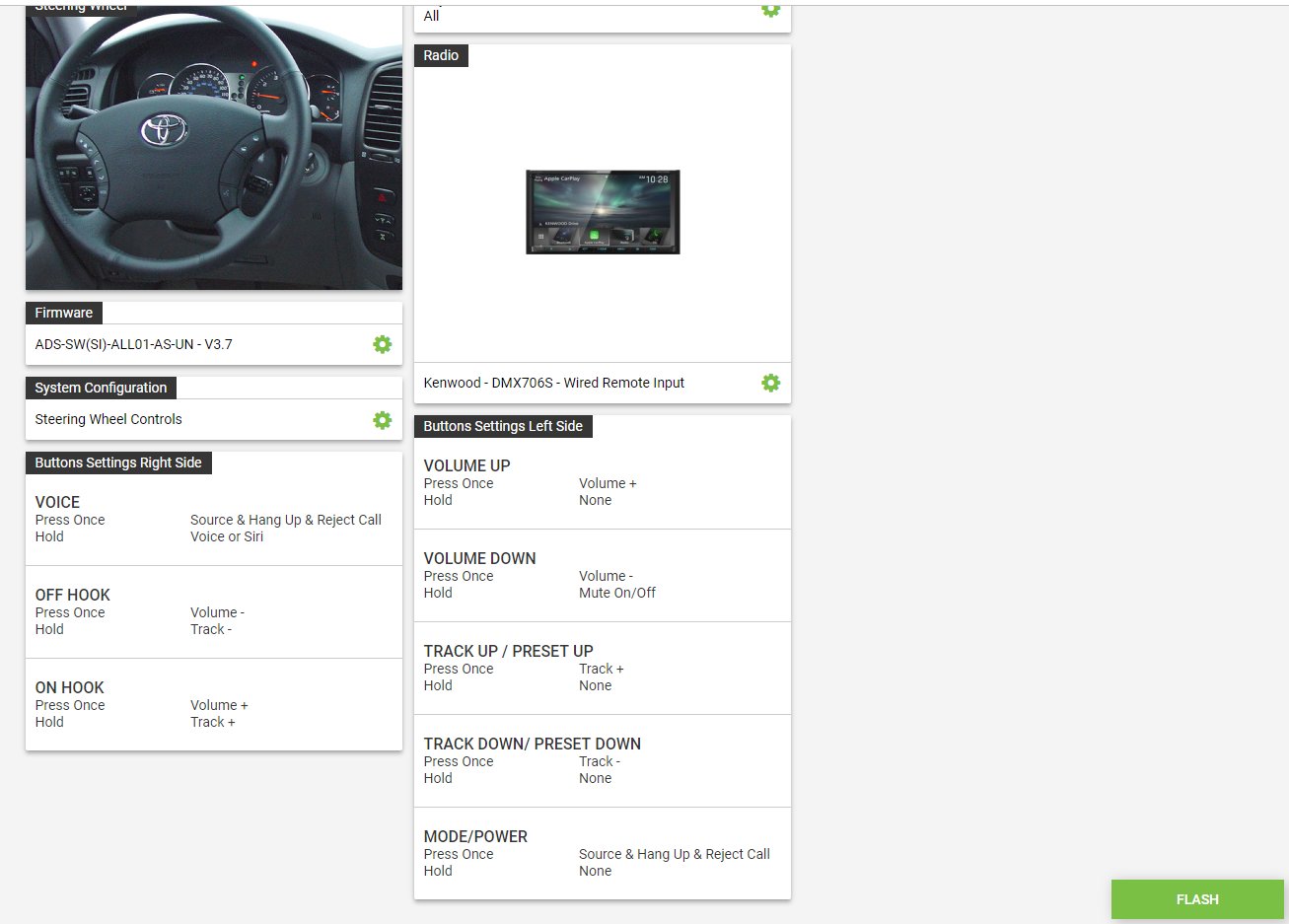Click Track - under OFF HOOK

tap(211, 629)
